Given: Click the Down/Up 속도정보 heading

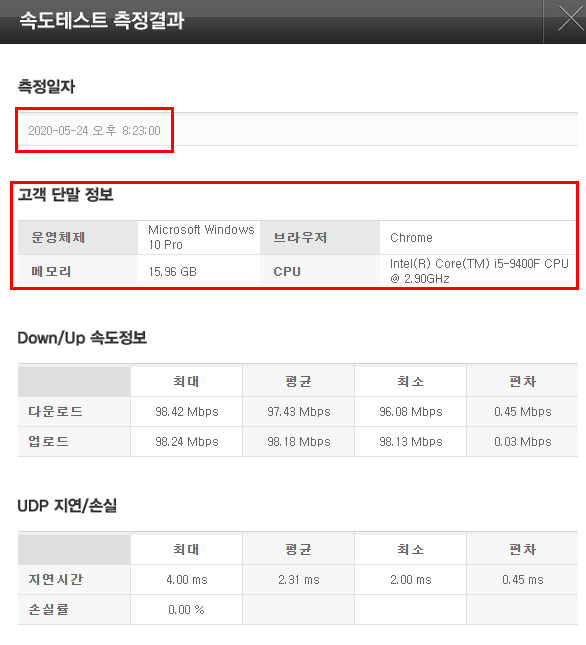Looking at the screenshot, I should [82, 338].
